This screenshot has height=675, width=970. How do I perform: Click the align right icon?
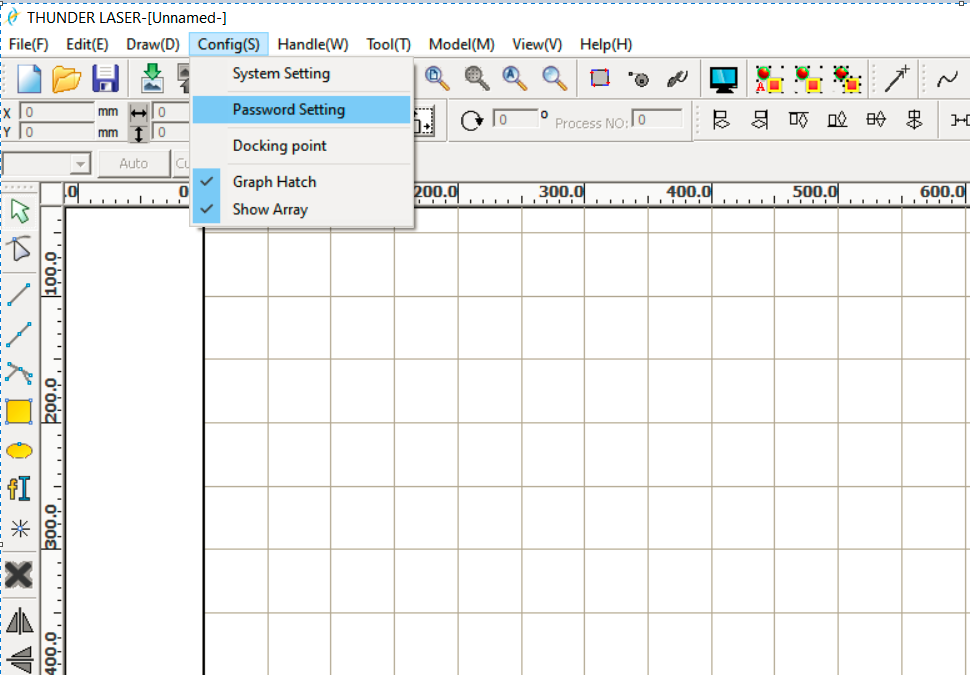760,119
